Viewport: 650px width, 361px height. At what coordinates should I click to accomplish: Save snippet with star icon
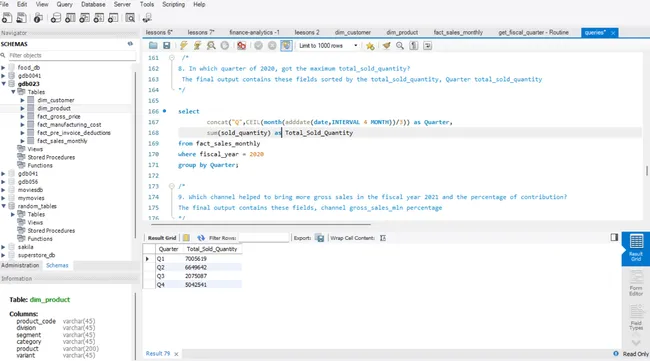point(370,46)
